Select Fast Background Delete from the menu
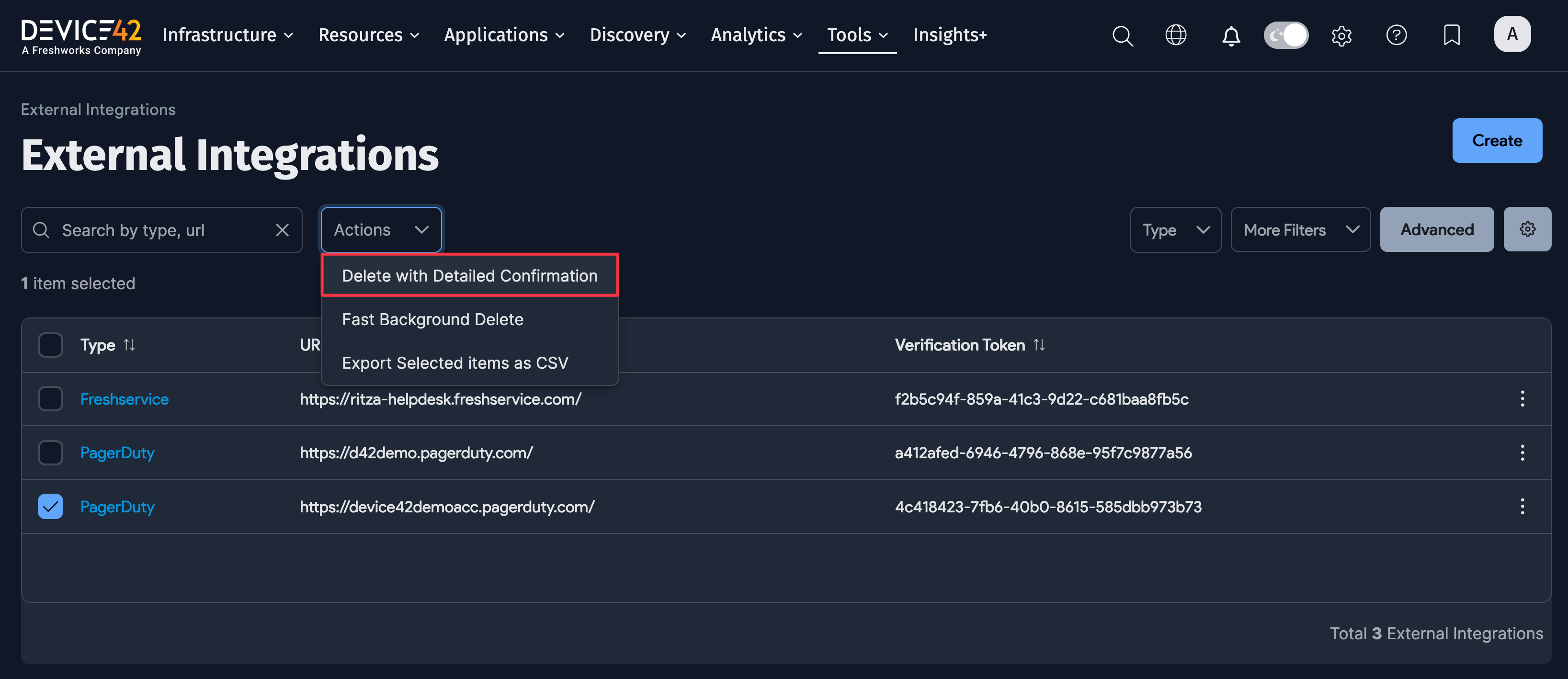 (x=432, y=319)
